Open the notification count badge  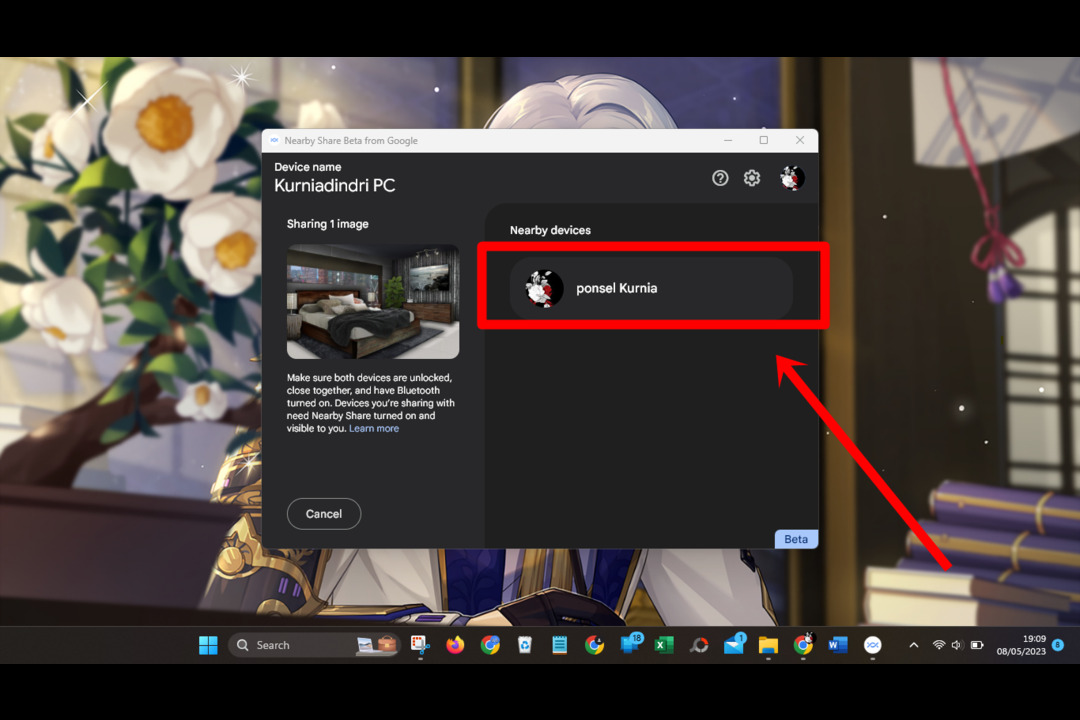tap(1058, 645)
